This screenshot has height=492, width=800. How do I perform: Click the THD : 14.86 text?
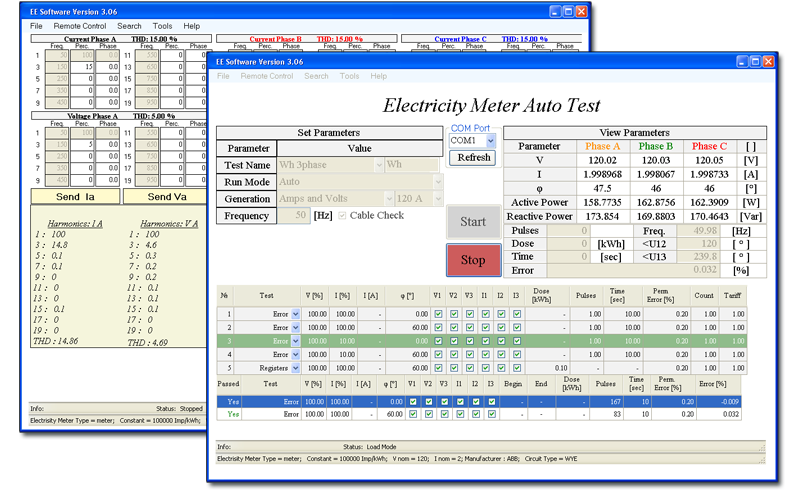(56, 341)
